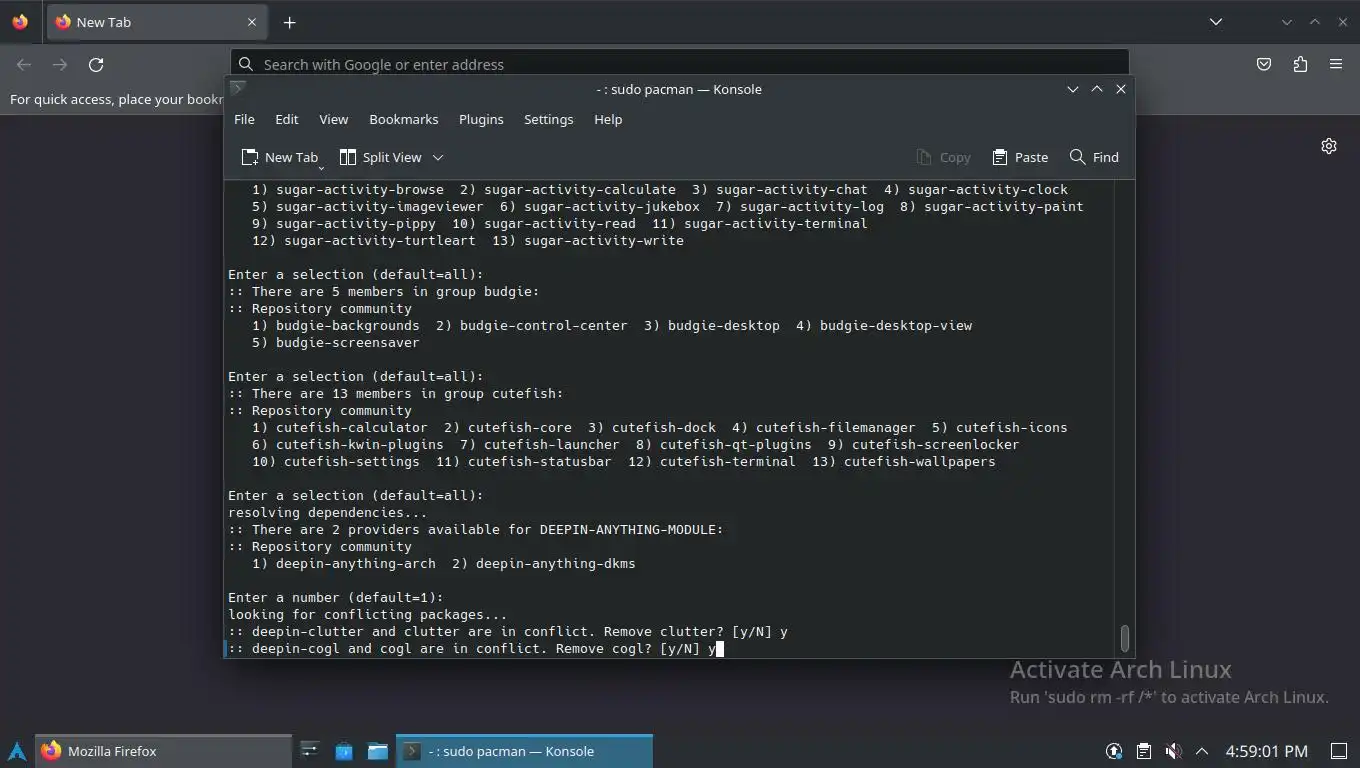
Task: Open Dolphin file manager taskbar icon
Action: (x=378, y=751)
